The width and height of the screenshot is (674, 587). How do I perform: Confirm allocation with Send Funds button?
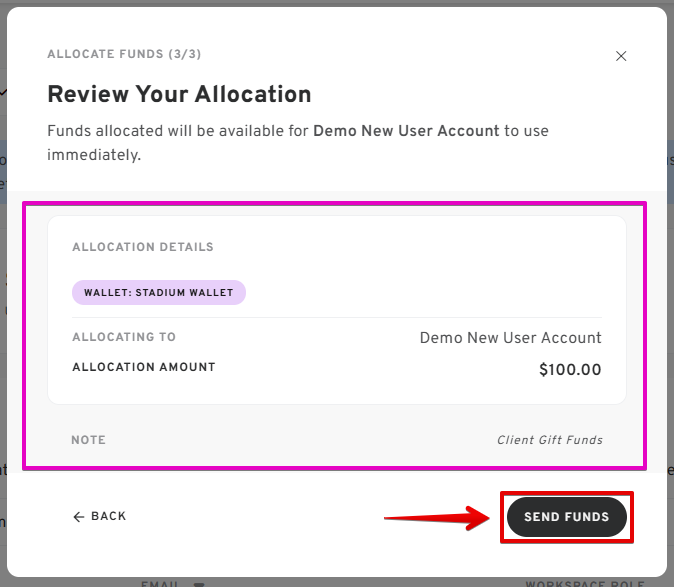coord(567,517)
